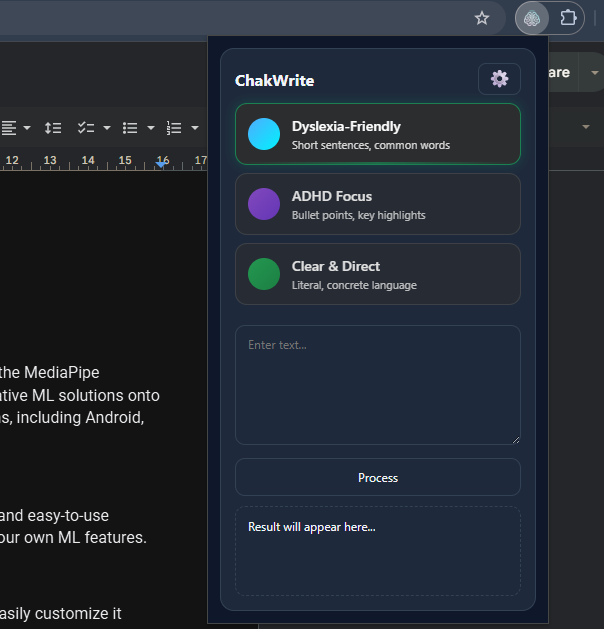
Task: Click the document text 'the MediaPipe'
Action: 50,373
